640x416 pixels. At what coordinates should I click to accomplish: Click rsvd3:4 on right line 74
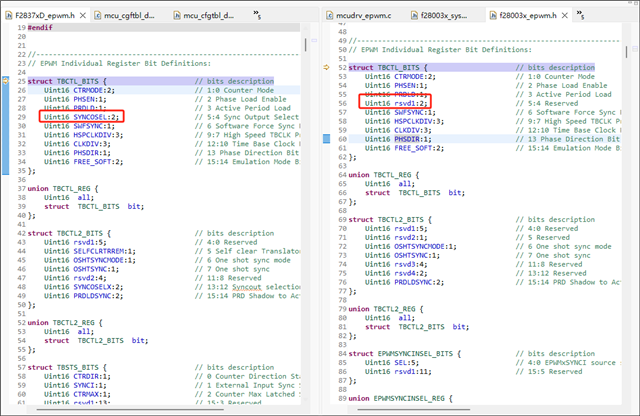point(411,265)
